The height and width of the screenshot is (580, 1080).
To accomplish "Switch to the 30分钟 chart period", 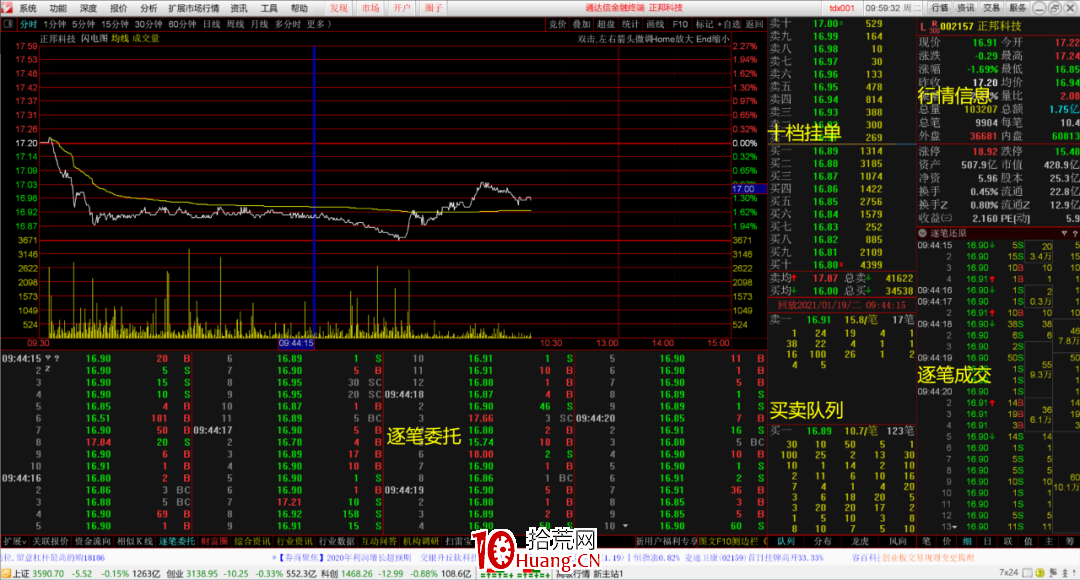I will (x=149, y=24).
